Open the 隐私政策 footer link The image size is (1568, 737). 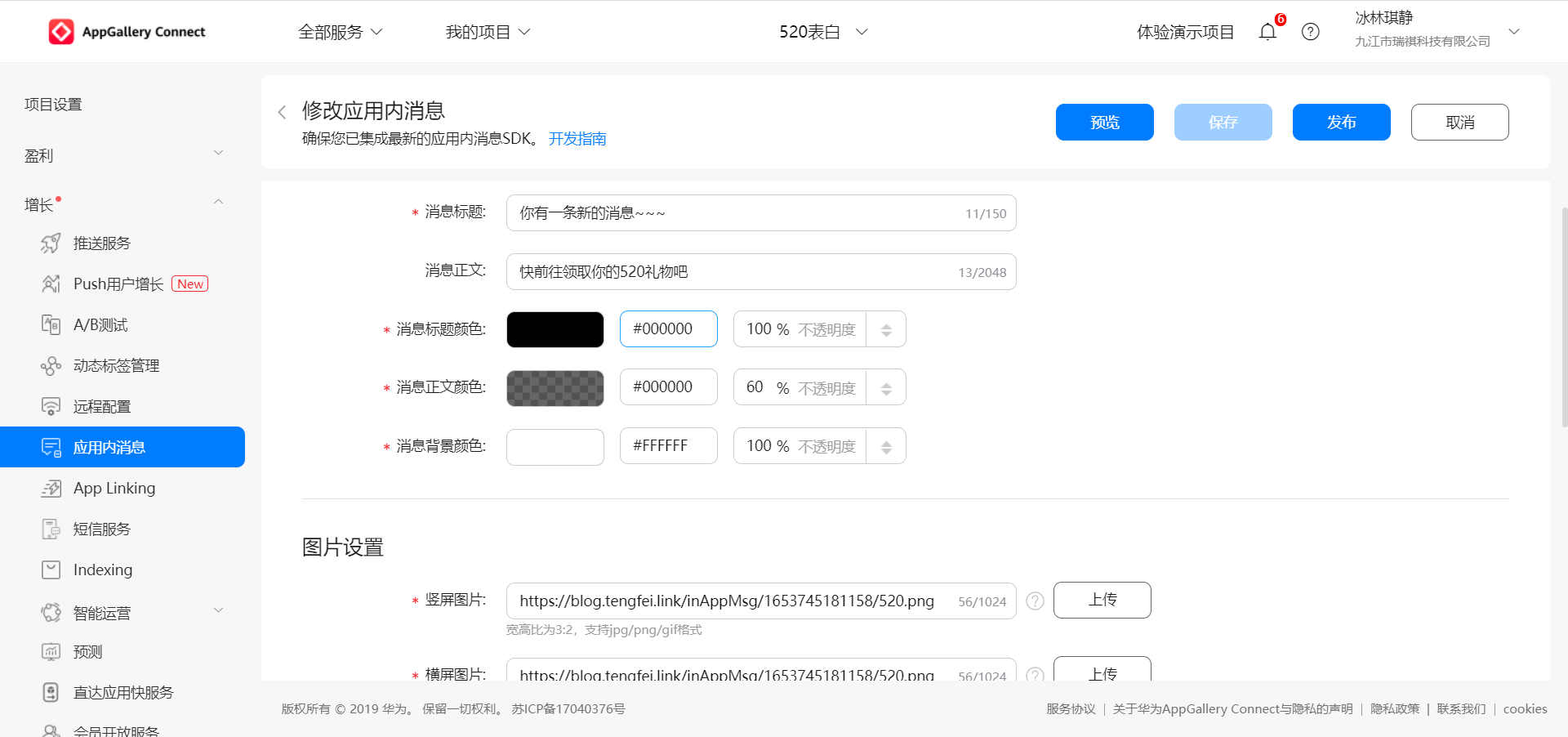[1395, 708]
